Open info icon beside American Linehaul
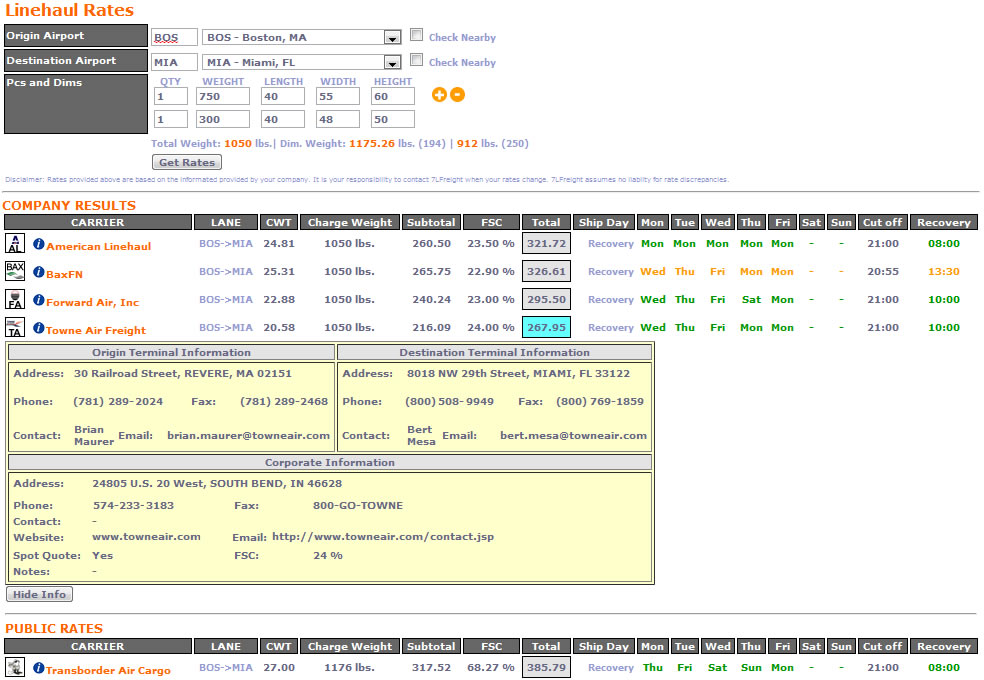 click(x=39, y=244)
